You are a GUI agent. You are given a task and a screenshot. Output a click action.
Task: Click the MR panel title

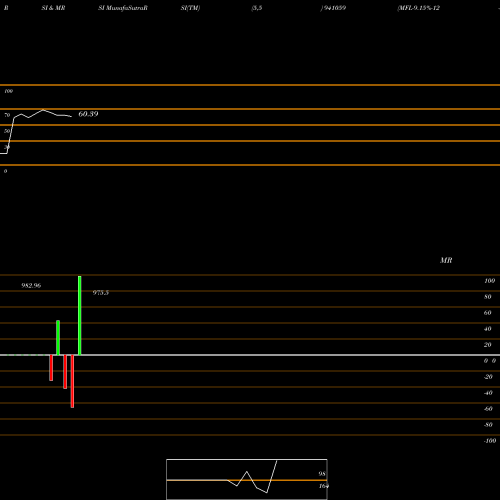tap(446, 260)
